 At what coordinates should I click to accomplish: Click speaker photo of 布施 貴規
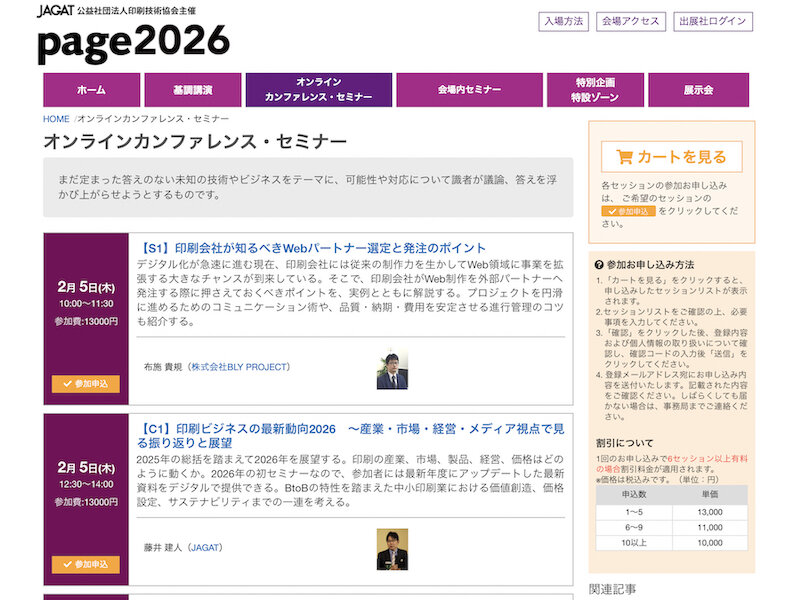[391, 369]
